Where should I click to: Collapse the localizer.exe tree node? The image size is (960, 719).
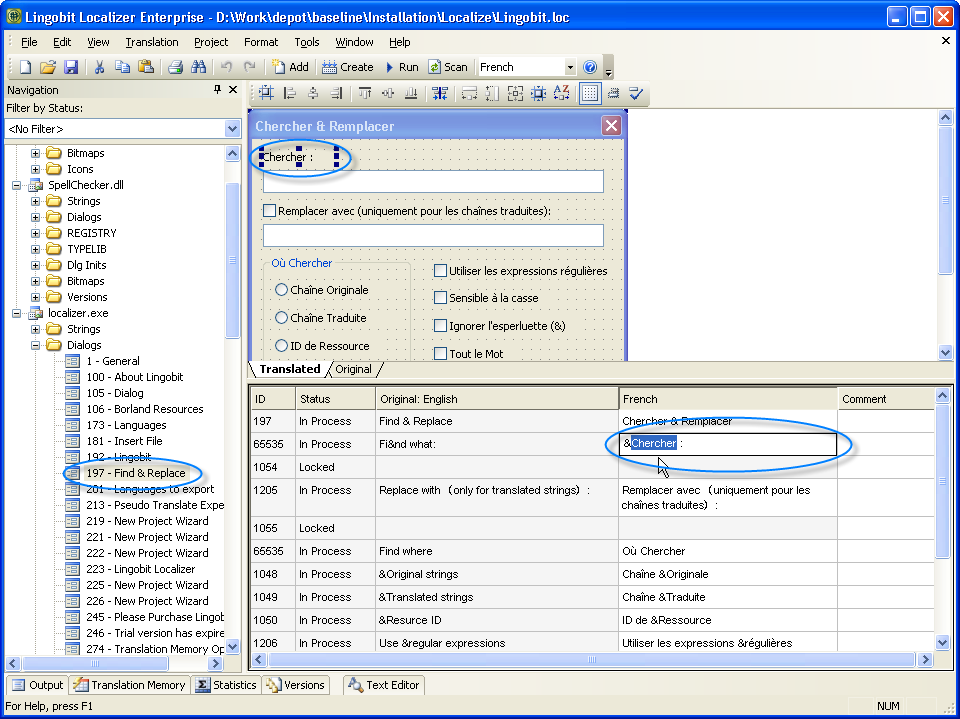pyautogui.click(x=17, y=313)
